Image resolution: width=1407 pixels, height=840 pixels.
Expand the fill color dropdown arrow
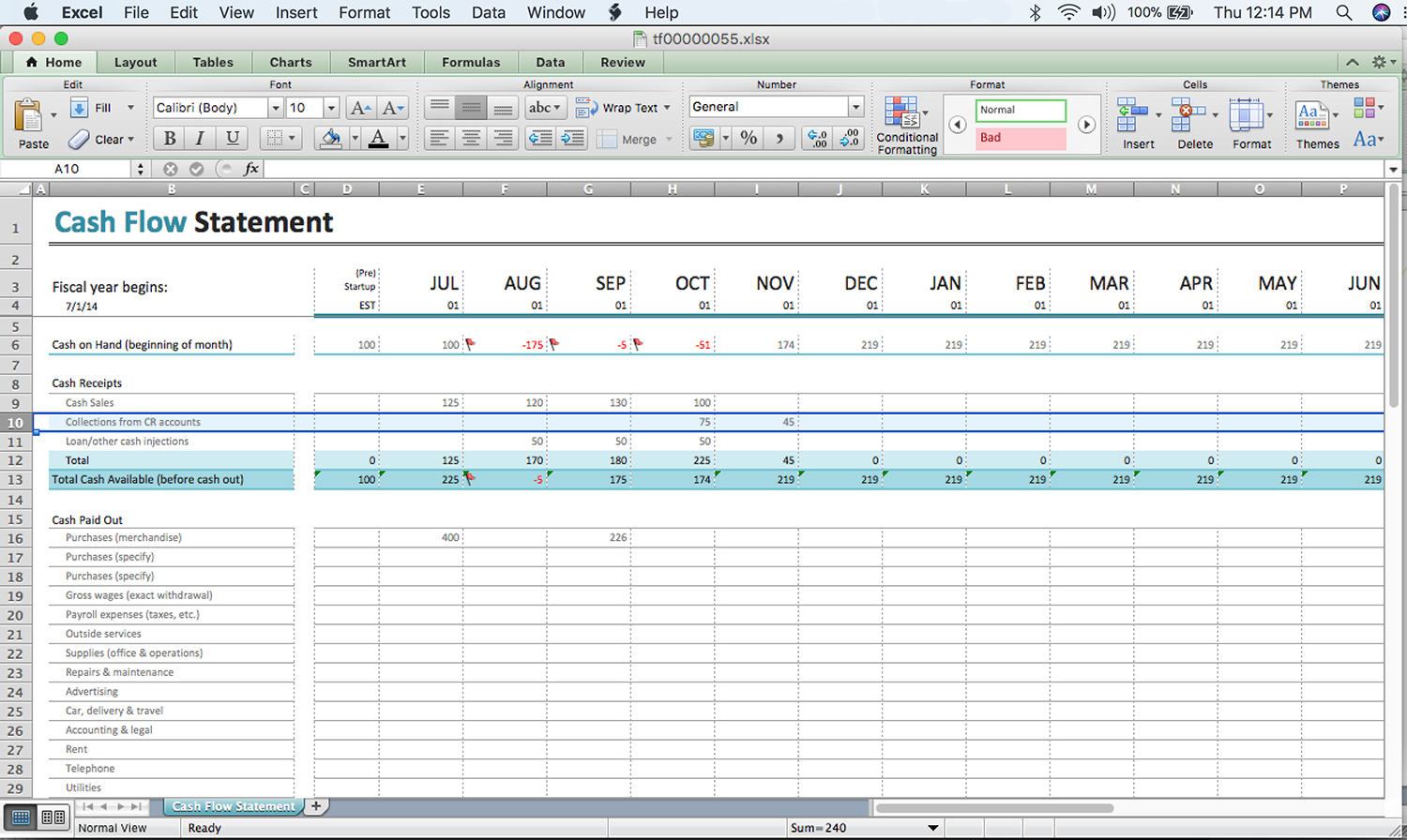(x=354, y=138)
